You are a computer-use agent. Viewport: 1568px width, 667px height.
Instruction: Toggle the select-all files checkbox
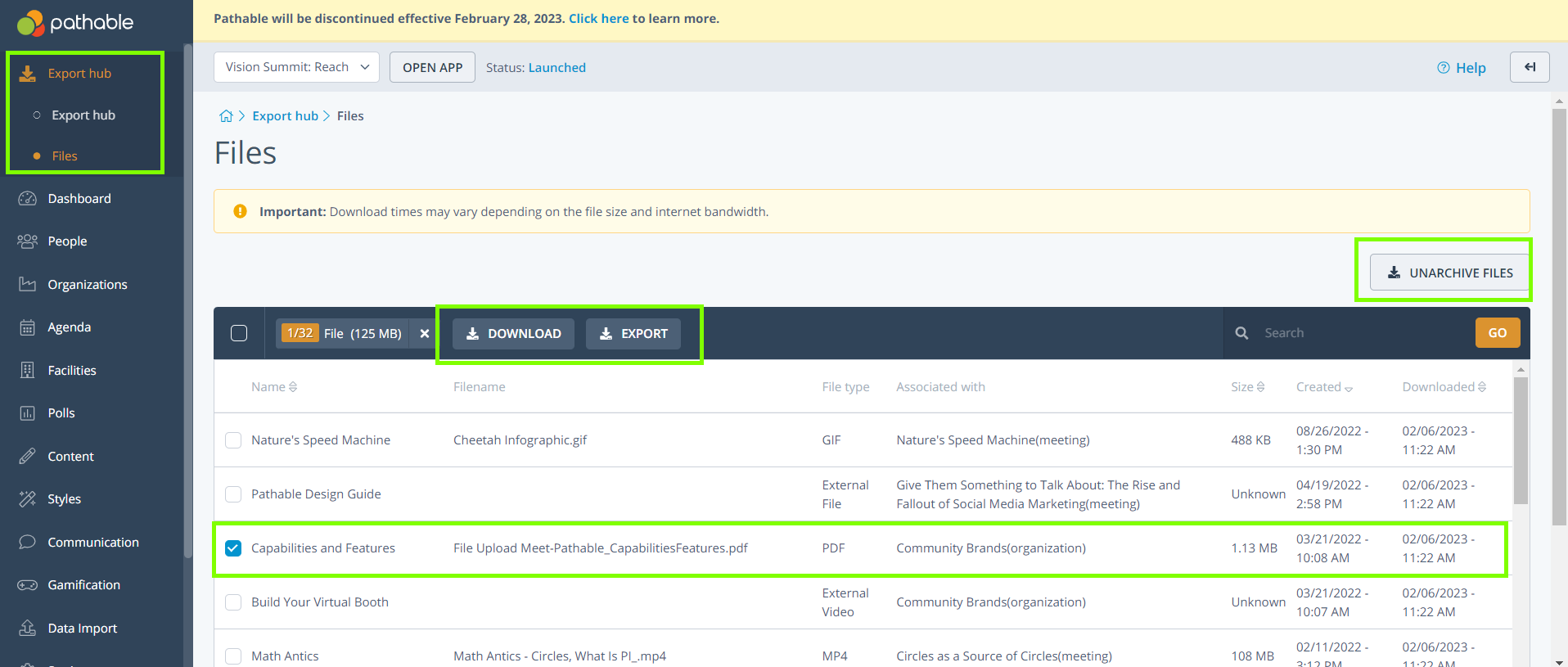pyautogui.click(x=239, y=333)
